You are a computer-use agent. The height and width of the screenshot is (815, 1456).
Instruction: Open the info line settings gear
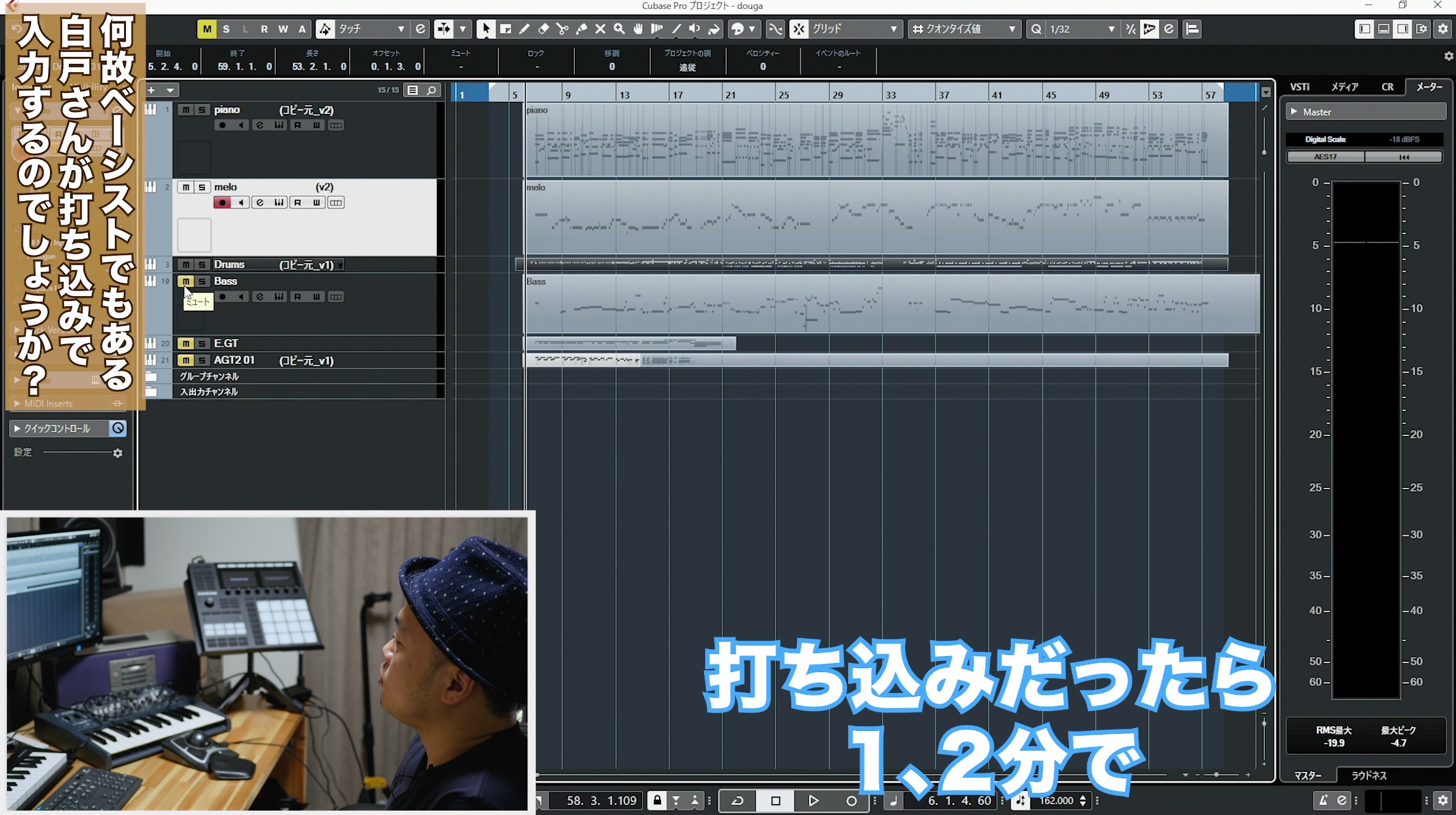point(1448,56)
